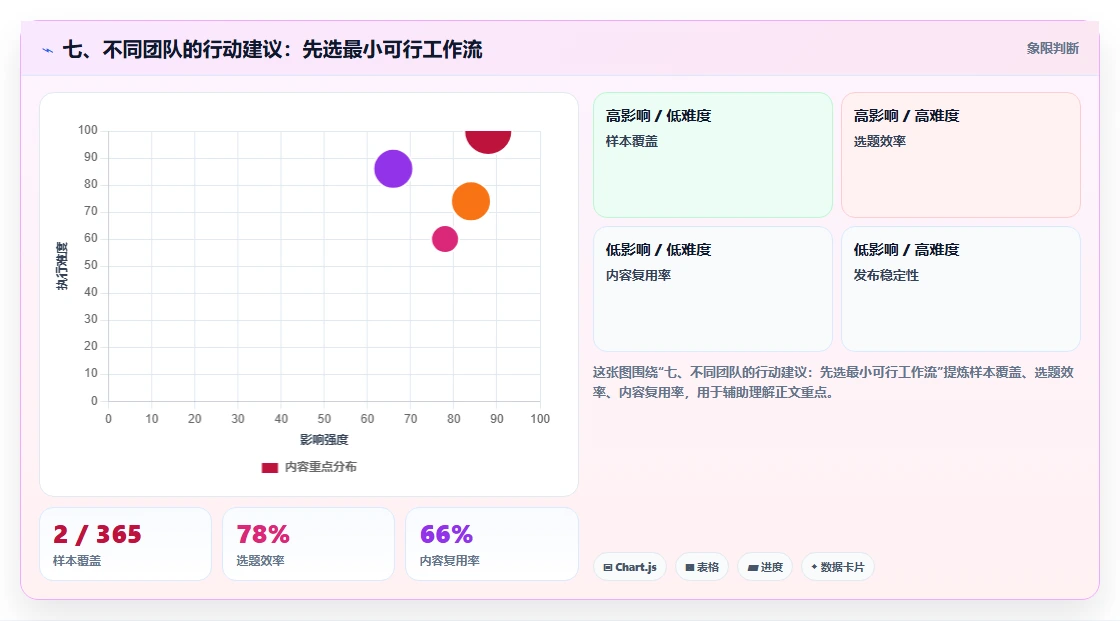
Task: Click the 影响强度 x-axis label
Action: coord(324,439)
